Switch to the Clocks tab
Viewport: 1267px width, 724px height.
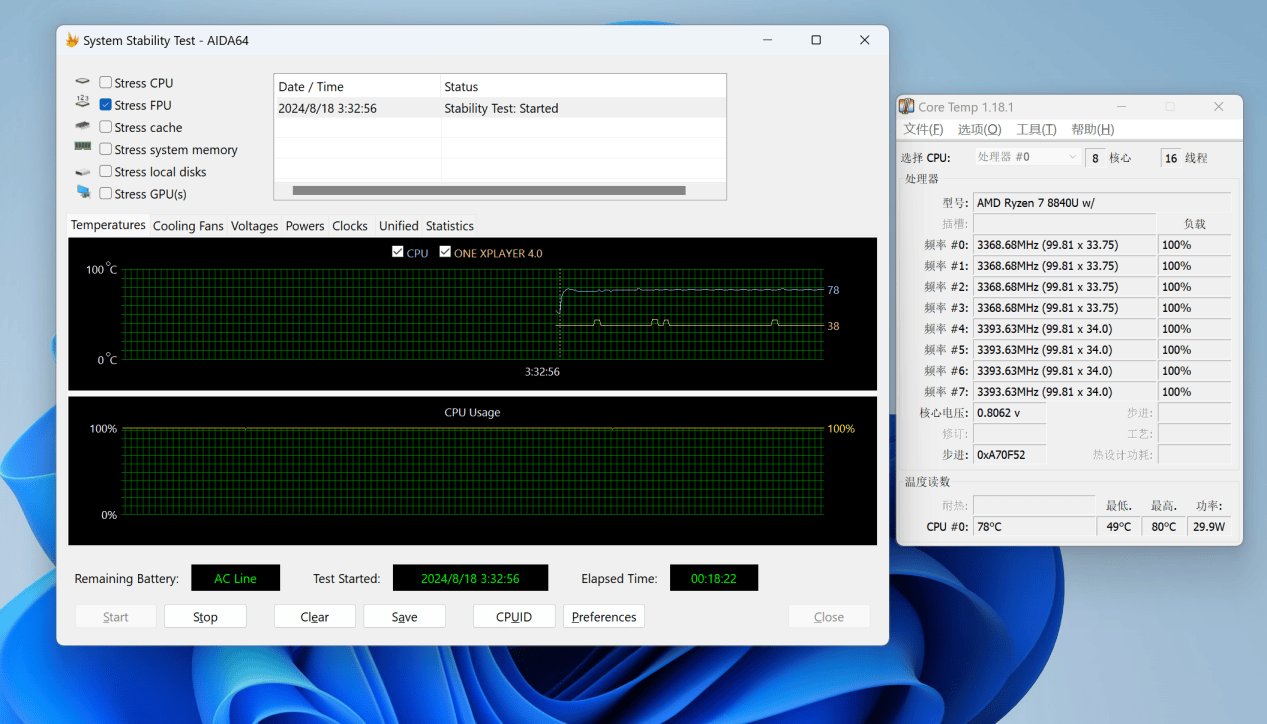click(x=350, y=226)
